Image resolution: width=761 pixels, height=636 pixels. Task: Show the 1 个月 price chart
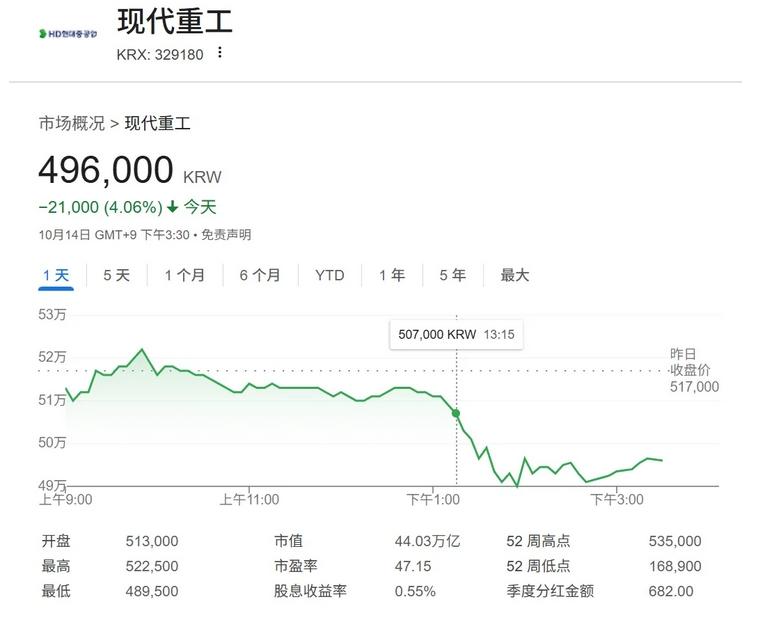[x=185, y=275]
